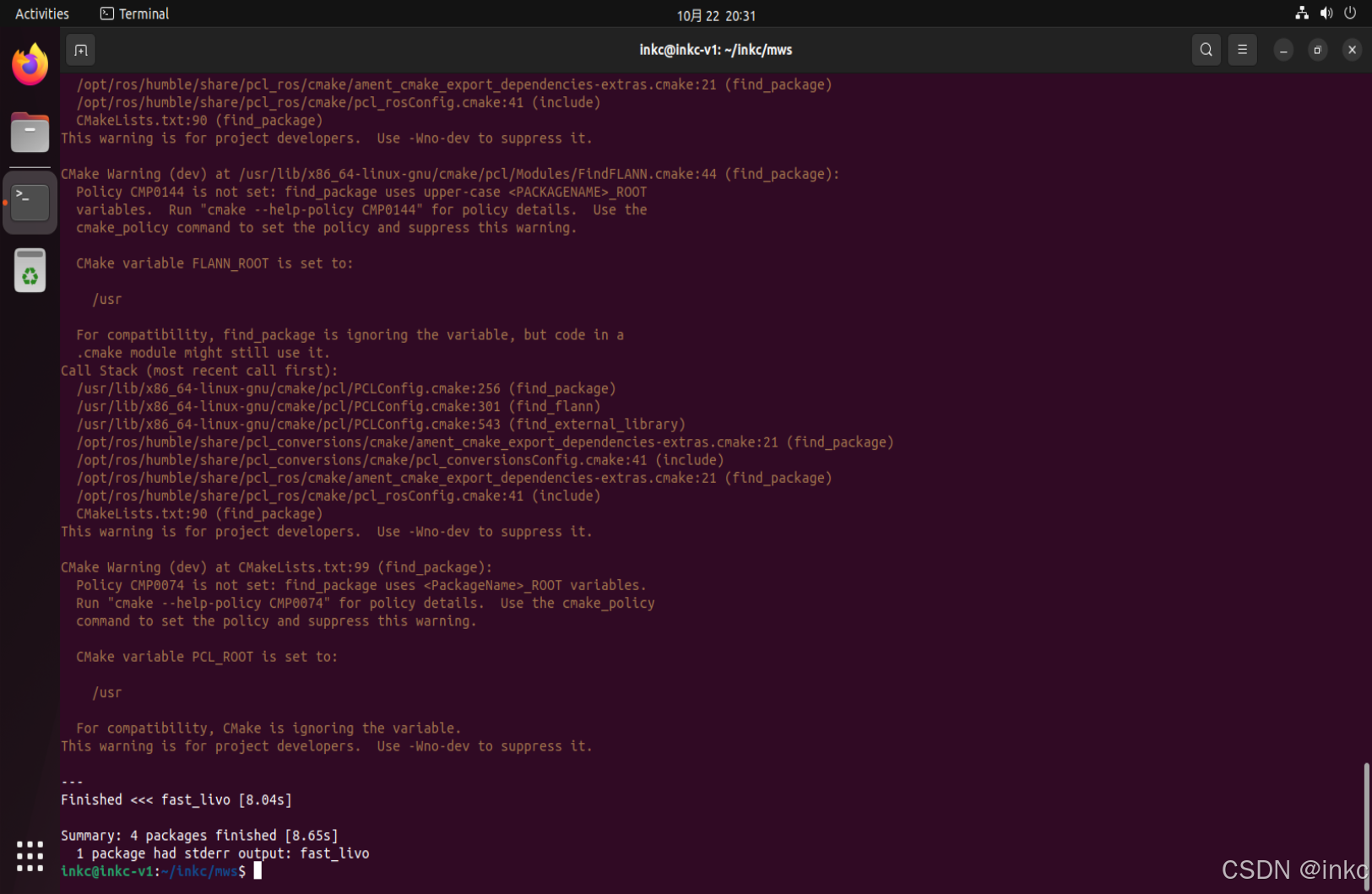Image resolution: width=1372 pixels, height=894 pixels.
Task: Click the Terminal app menu in the top bar
Action: (x=133, y=14)
